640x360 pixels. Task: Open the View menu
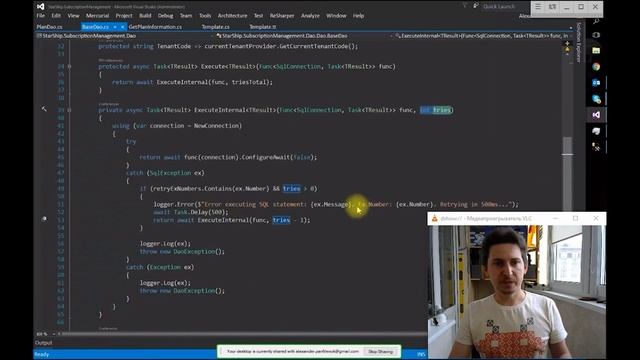pos(73,16)
